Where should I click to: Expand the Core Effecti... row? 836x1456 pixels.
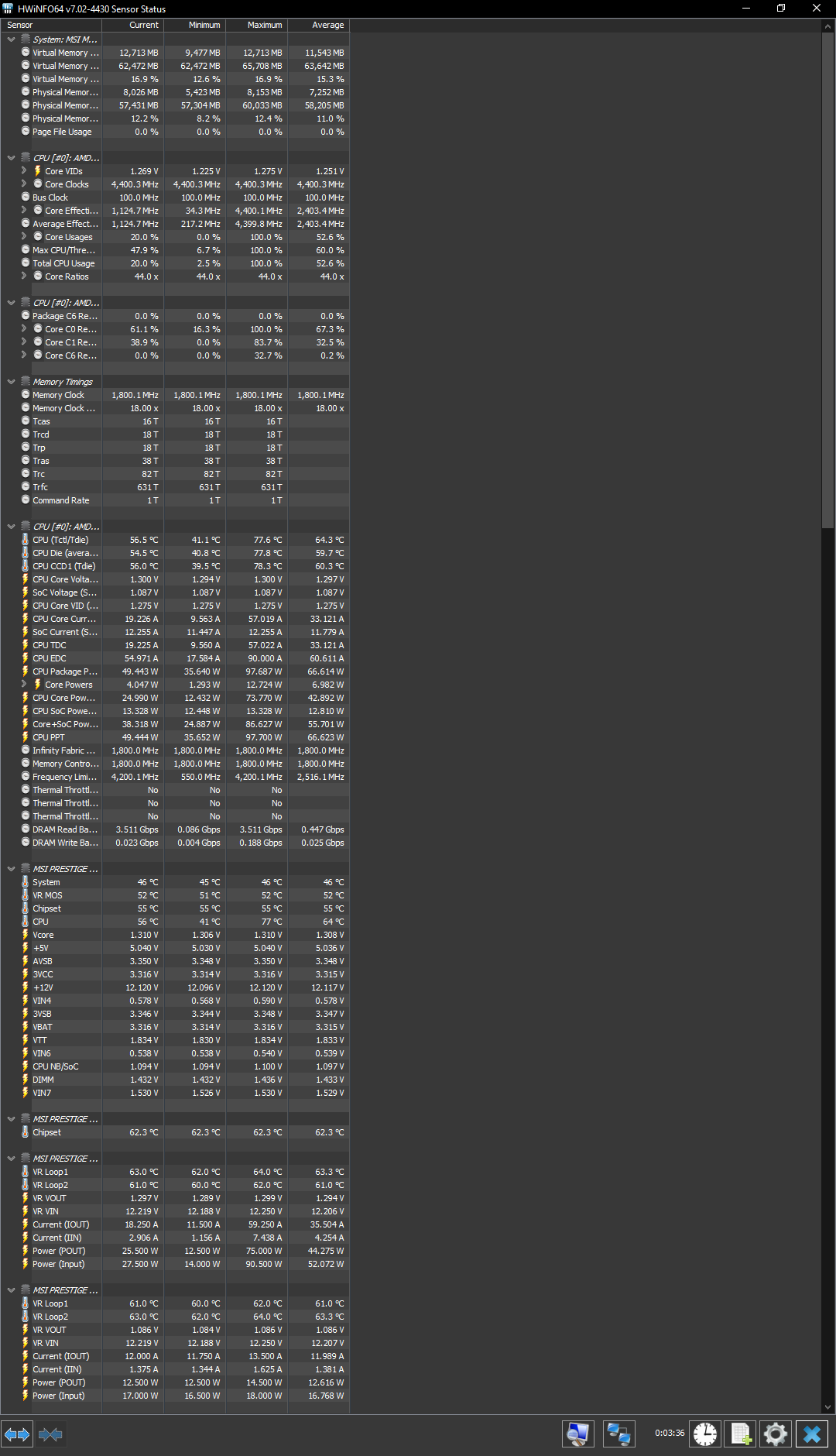coord(24,211)
